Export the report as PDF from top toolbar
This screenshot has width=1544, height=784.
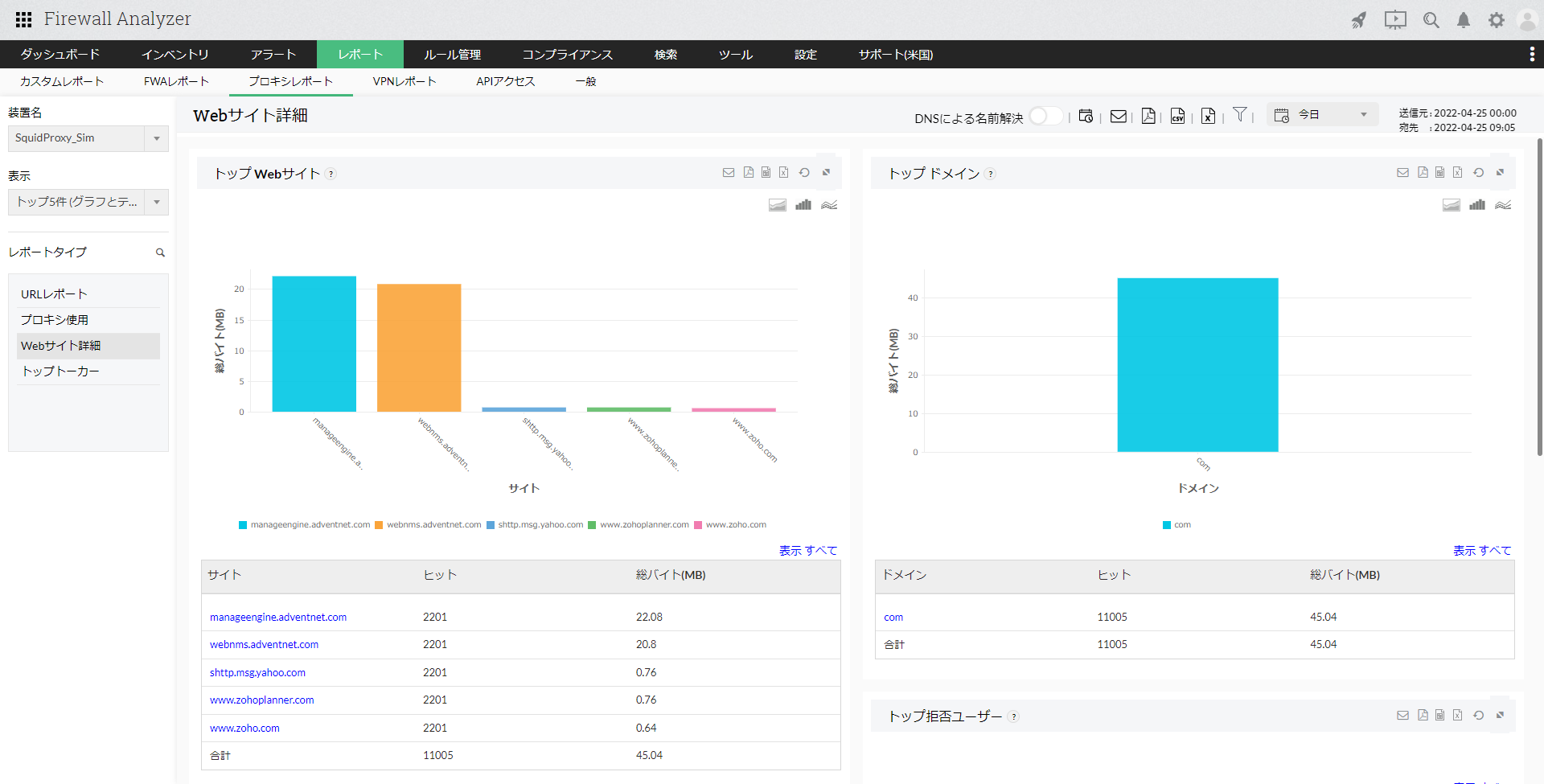tap(1148, 117)
